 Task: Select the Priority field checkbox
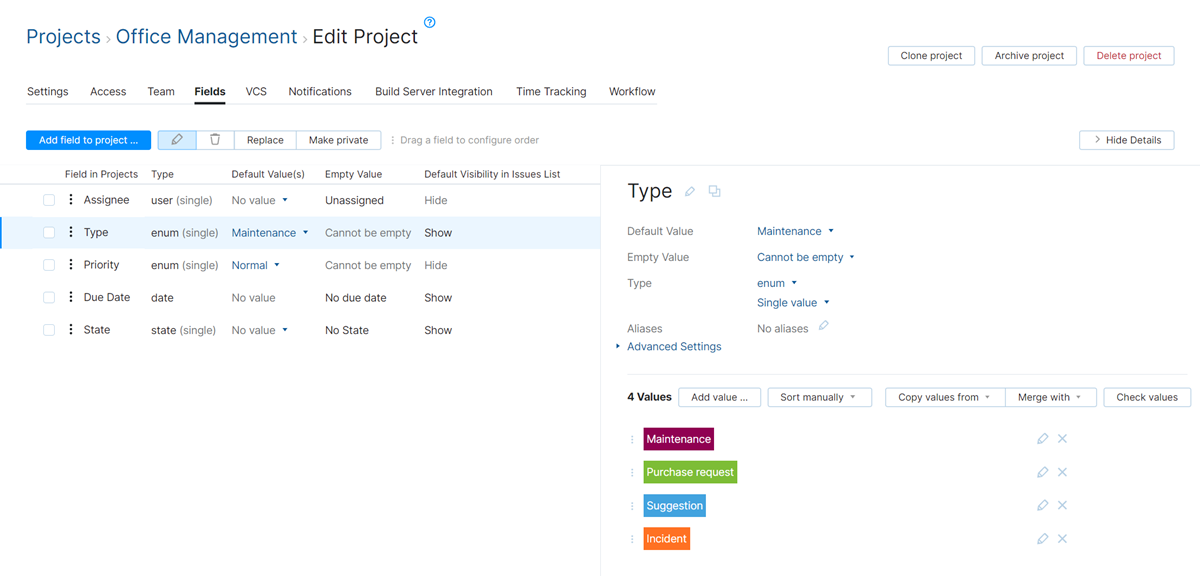click(49, 265)
